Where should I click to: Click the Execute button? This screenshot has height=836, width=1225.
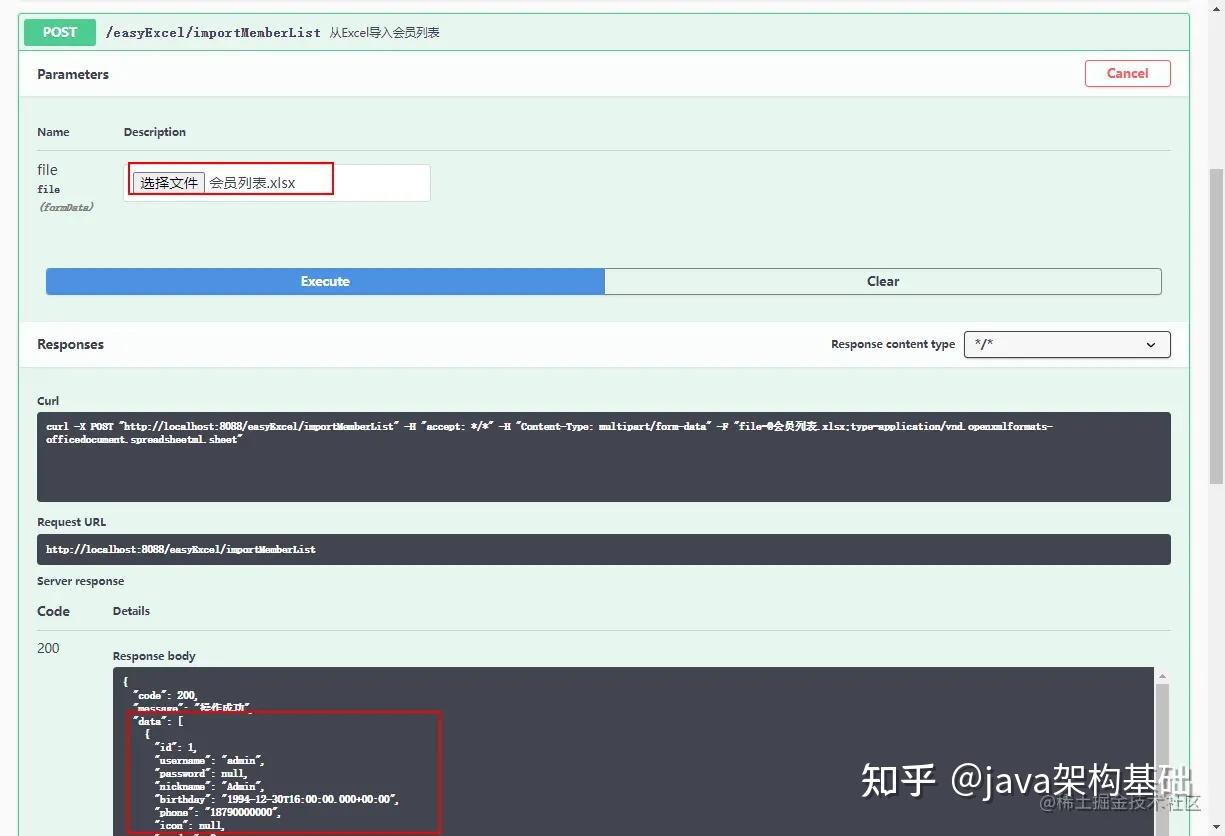324,281
